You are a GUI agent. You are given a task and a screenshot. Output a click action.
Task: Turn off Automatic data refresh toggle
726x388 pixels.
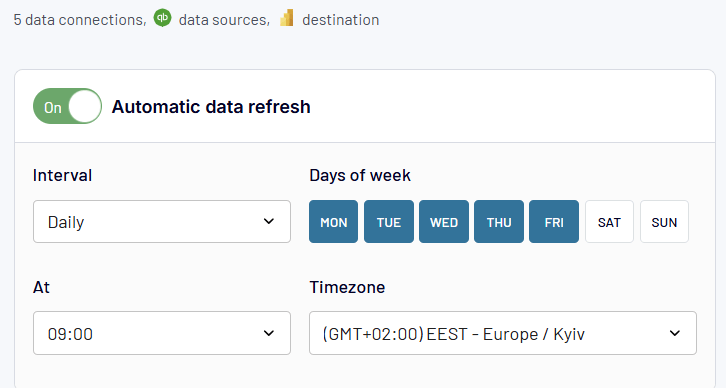[68, 106]
